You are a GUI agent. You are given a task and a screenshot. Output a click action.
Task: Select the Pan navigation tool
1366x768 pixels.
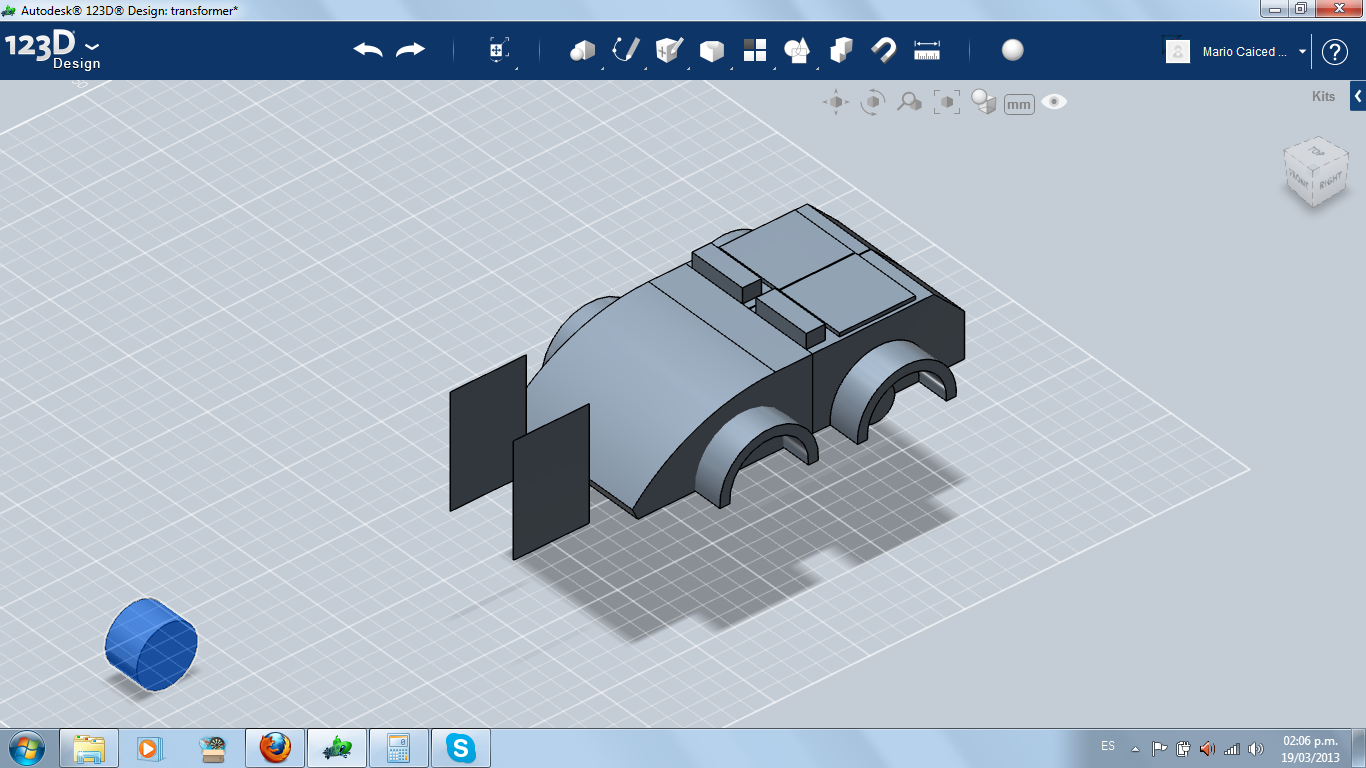[x=836, y=102]
